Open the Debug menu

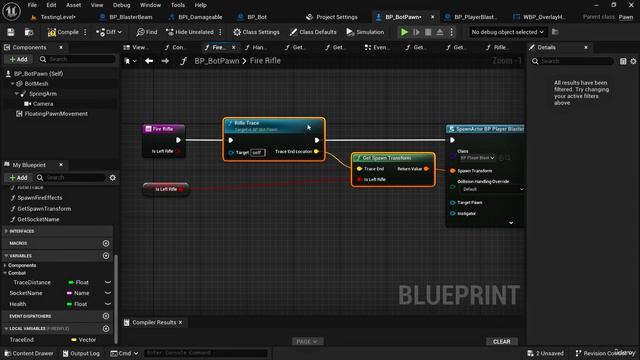pyautogui.click(x=121, y=5)
